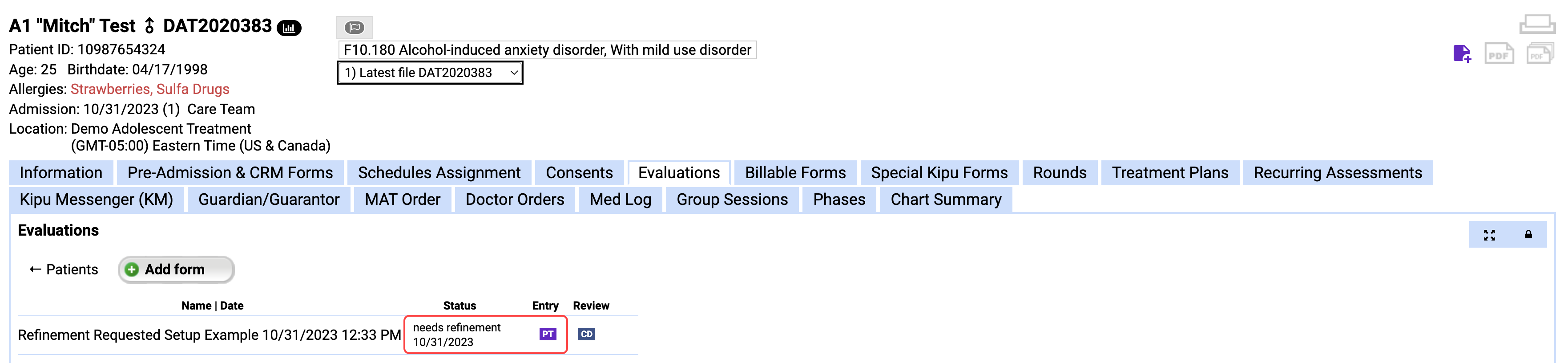This screenshot has height=363, width=1568.
Task: Select the Med Log tab
Action: (x=620, y=200)
